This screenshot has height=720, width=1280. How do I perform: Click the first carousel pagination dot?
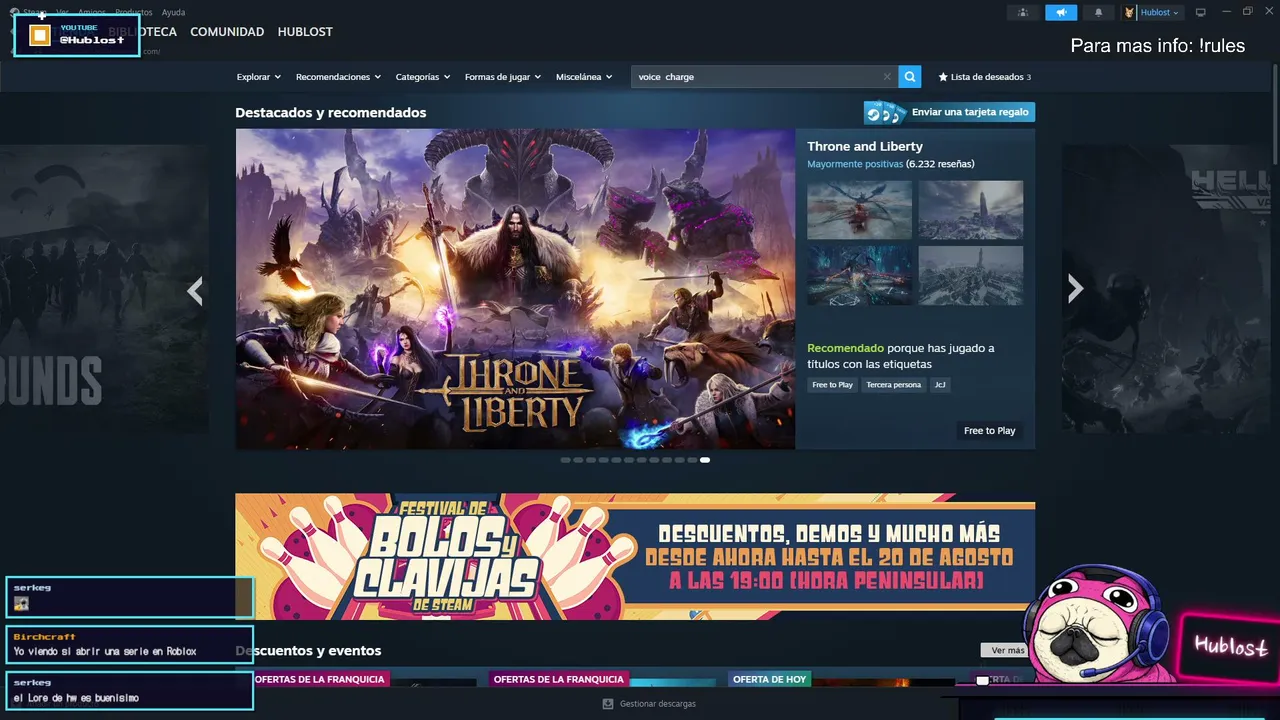(x=565, y=460)
